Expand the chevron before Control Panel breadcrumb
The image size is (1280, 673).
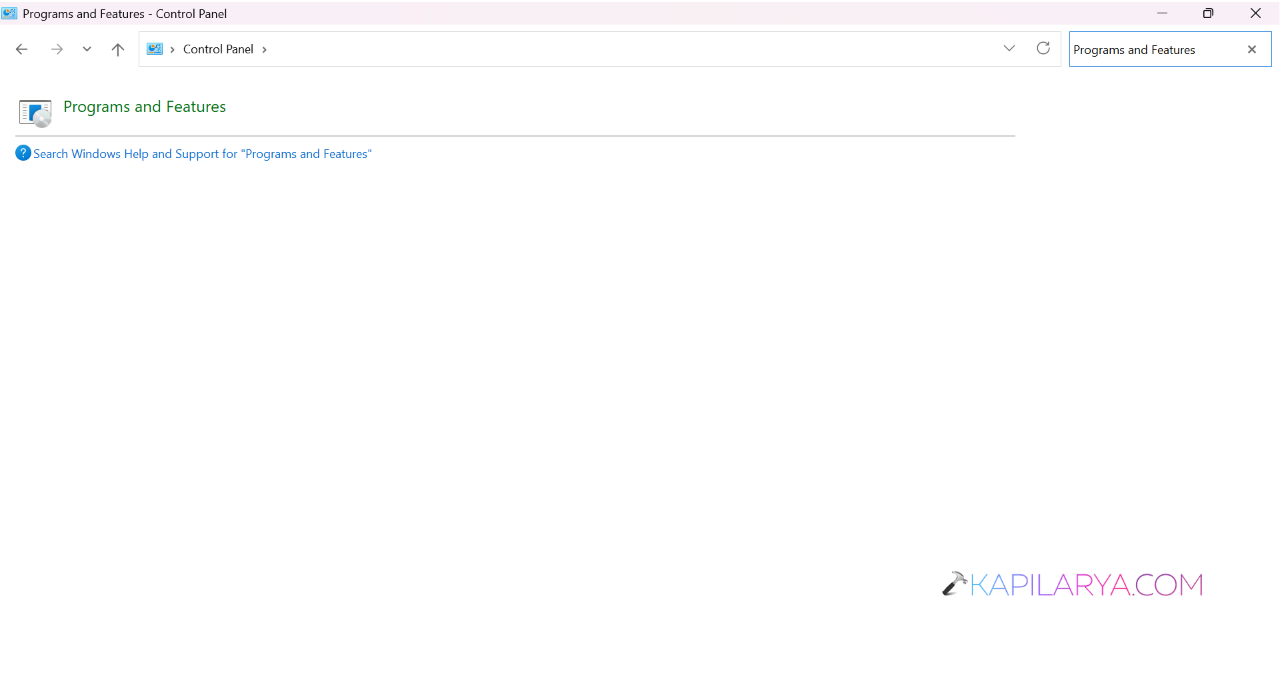click(x=173, y=49)
